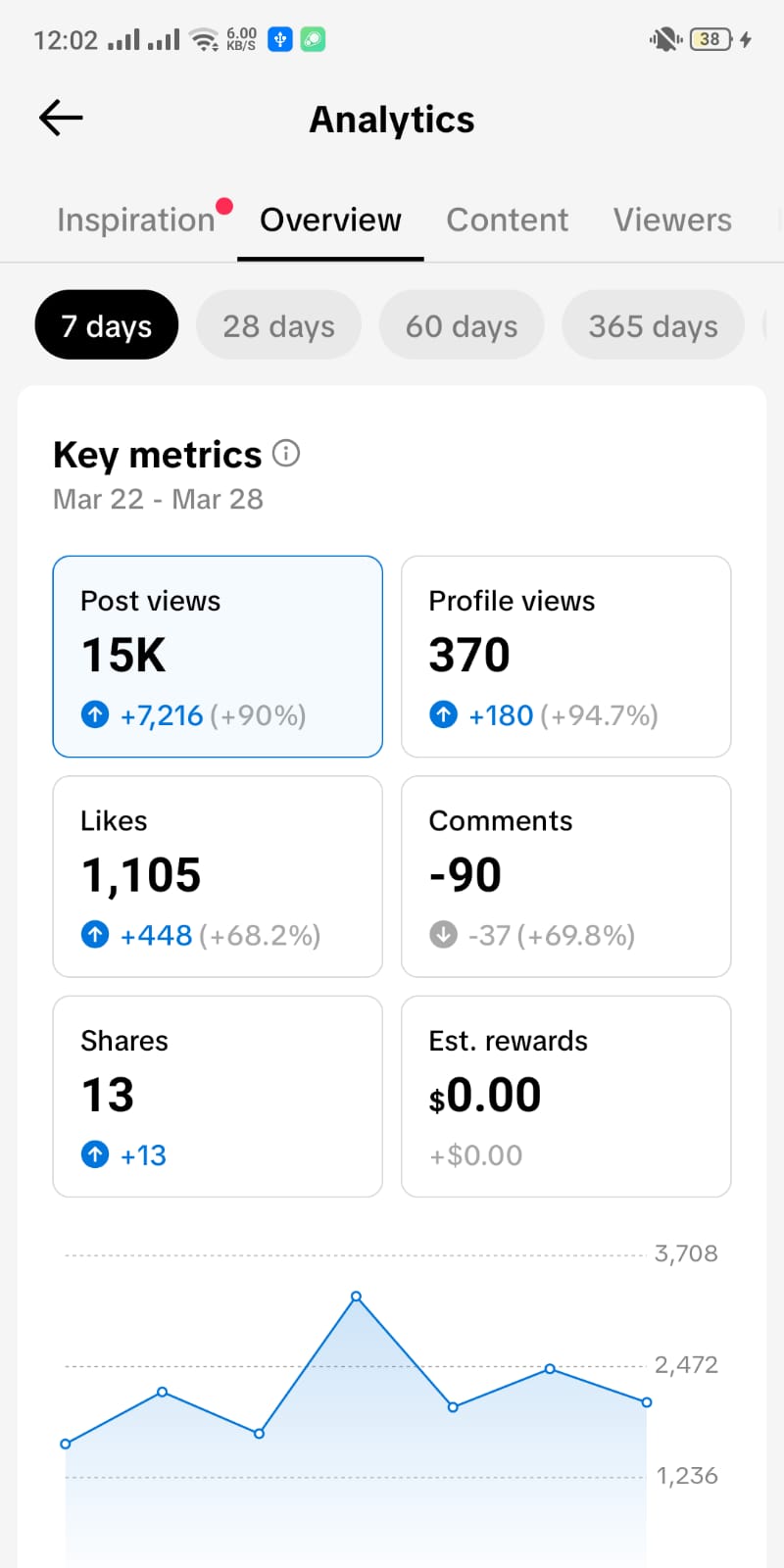The height and width of the screenshot is (1568, 784).
Task: Go to the Viewers tab
Action: coord(672,220)
